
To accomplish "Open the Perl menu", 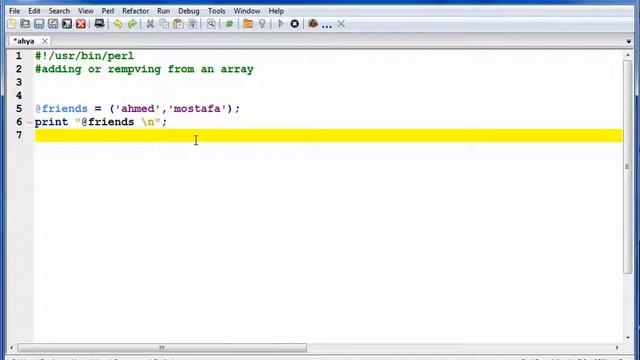I will (x=108, y=11).
